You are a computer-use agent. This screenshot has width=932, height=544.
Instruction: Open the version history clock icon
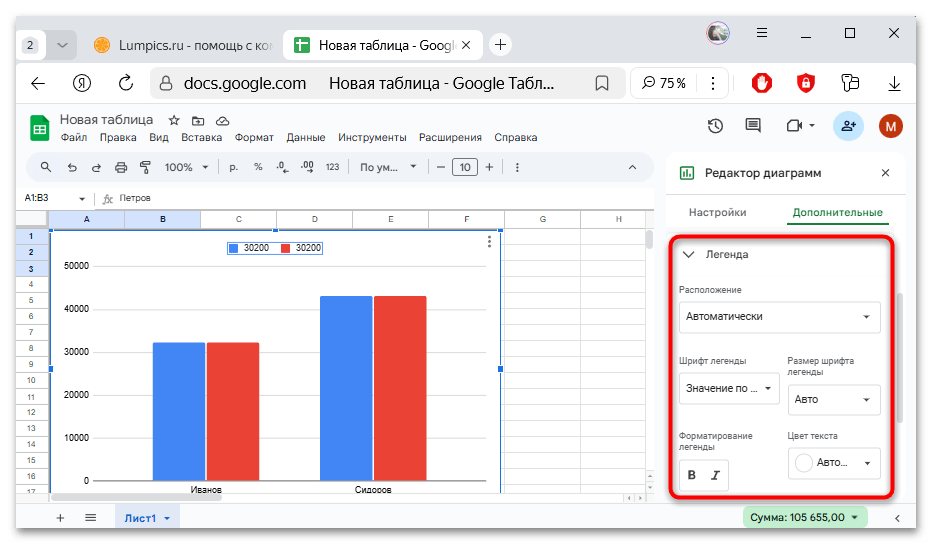point(715,125)
